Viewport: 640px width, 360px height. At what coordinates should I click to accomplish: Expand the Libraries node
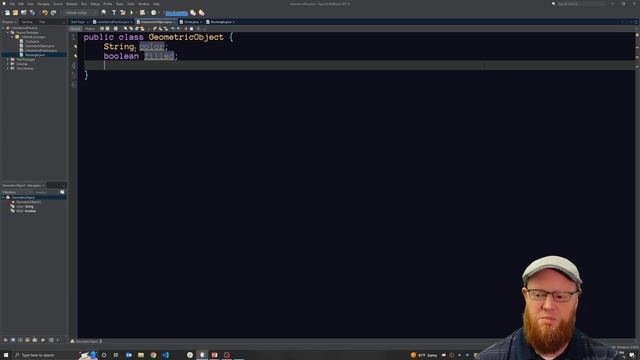click(x=8, y=64)
